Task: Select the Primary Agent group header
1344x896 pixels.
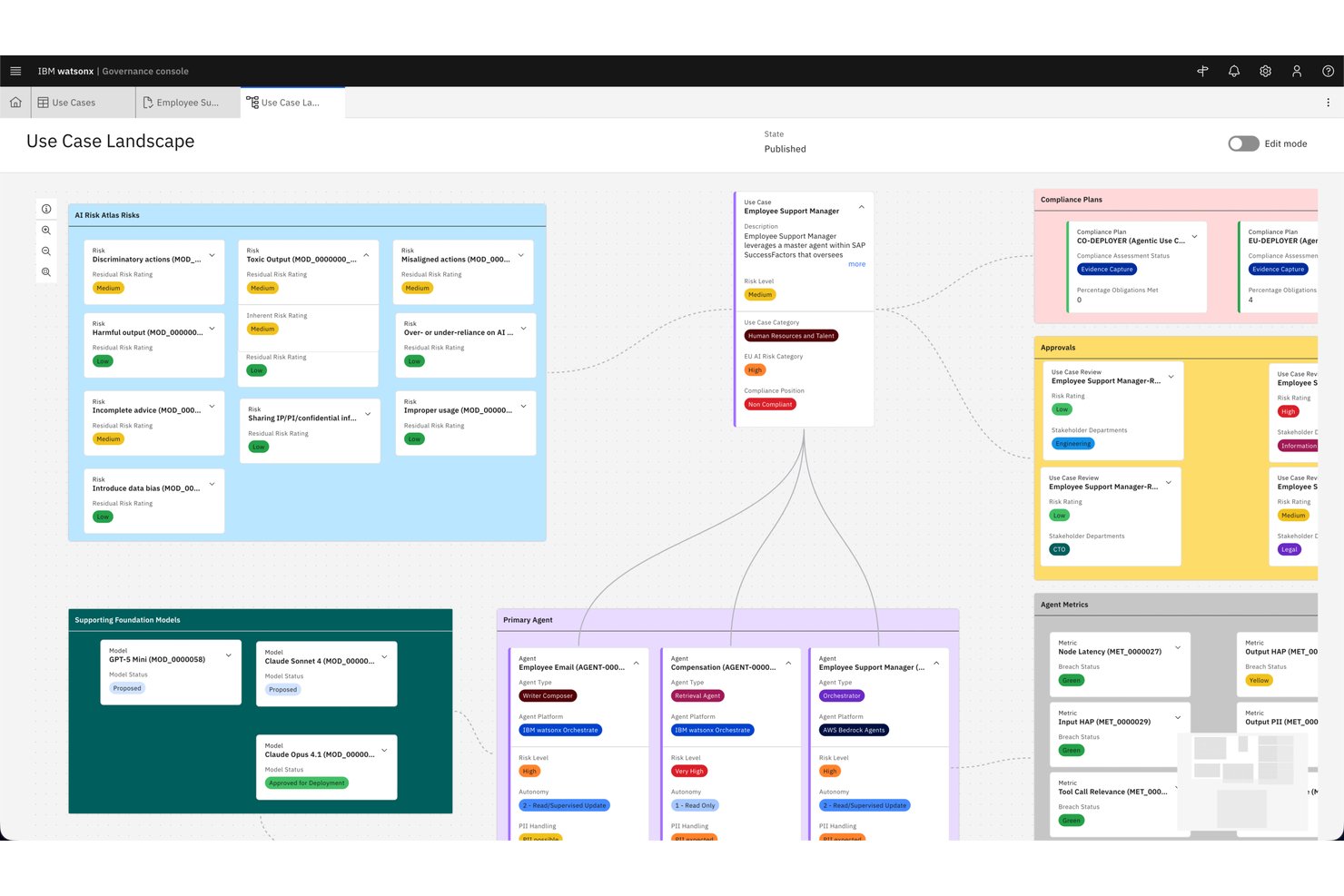Action: 728,620
